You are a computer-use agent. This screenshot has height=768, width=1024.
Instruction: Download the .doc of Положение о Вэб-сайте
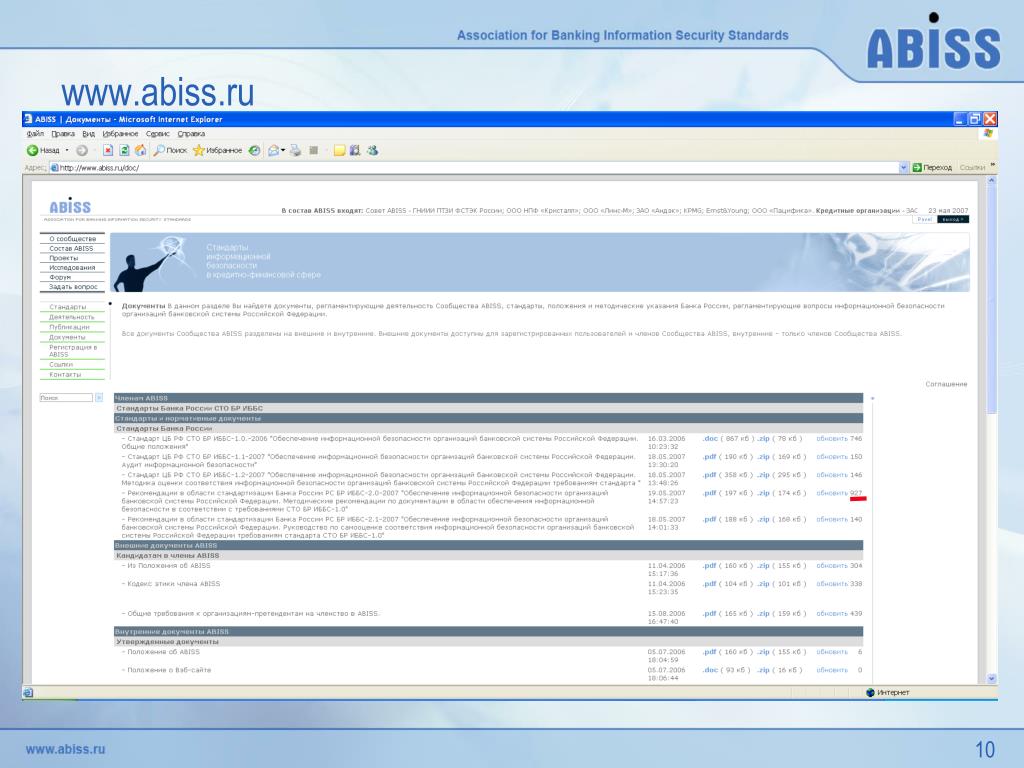[710, 670]
